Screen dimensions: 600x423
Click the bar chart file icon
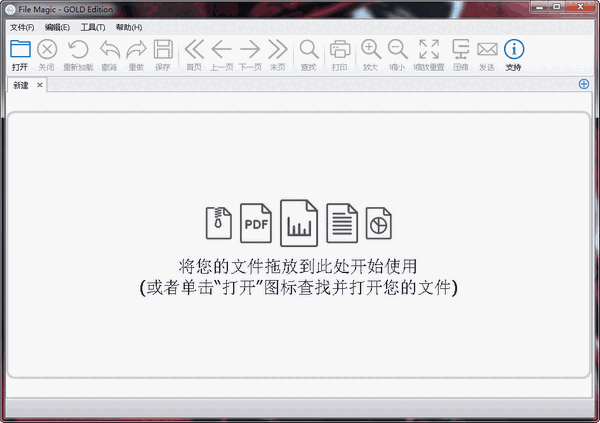pyautogui.click(x=299, y=223)
